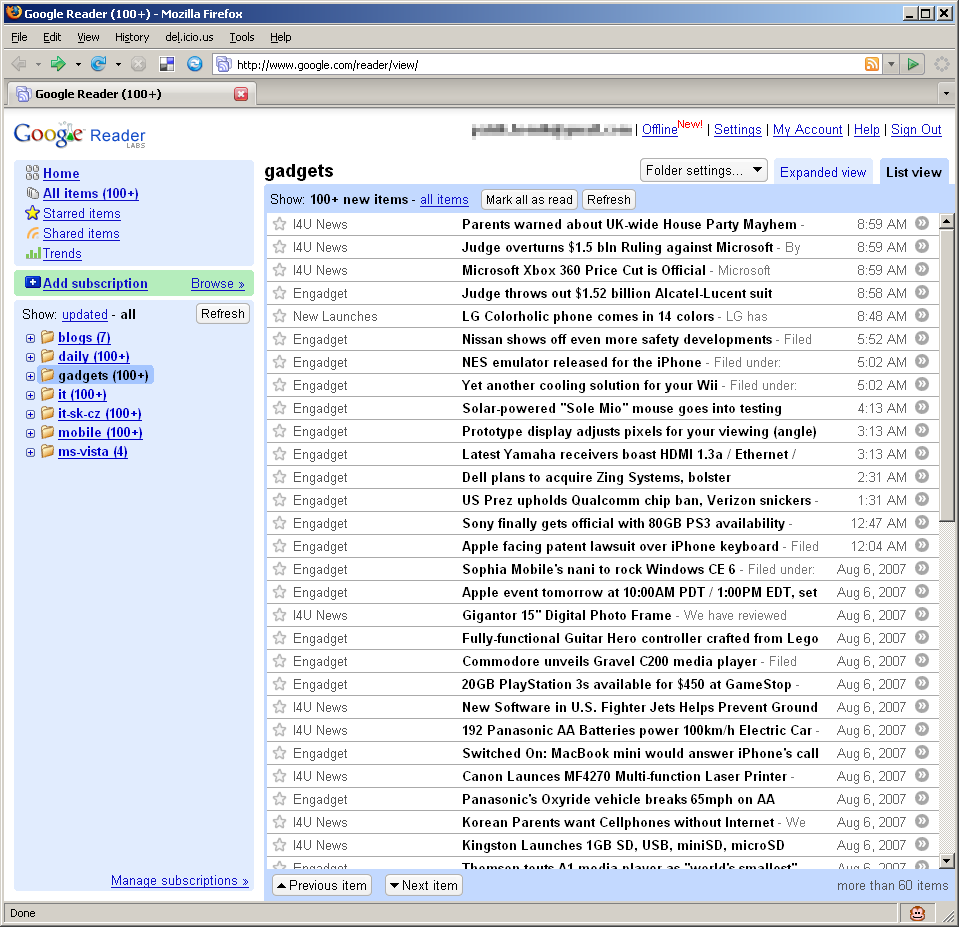959x927 pixels.
Task: Star the Microsoft Xbox 360 Price Cut item
Action: [x=280, y=270]
